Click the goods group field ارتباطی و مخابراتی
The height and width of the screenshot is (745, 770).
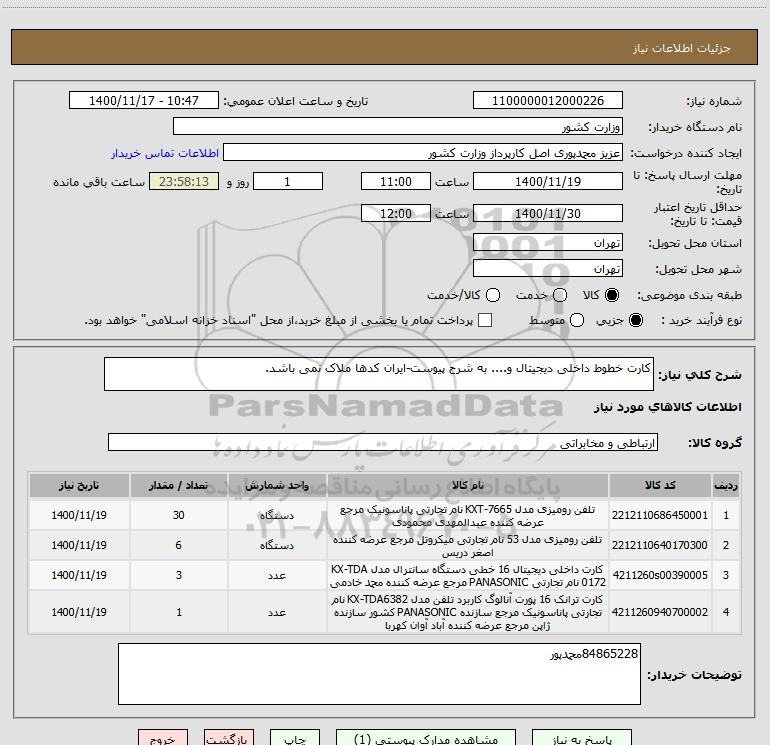[x=383, y=442]
